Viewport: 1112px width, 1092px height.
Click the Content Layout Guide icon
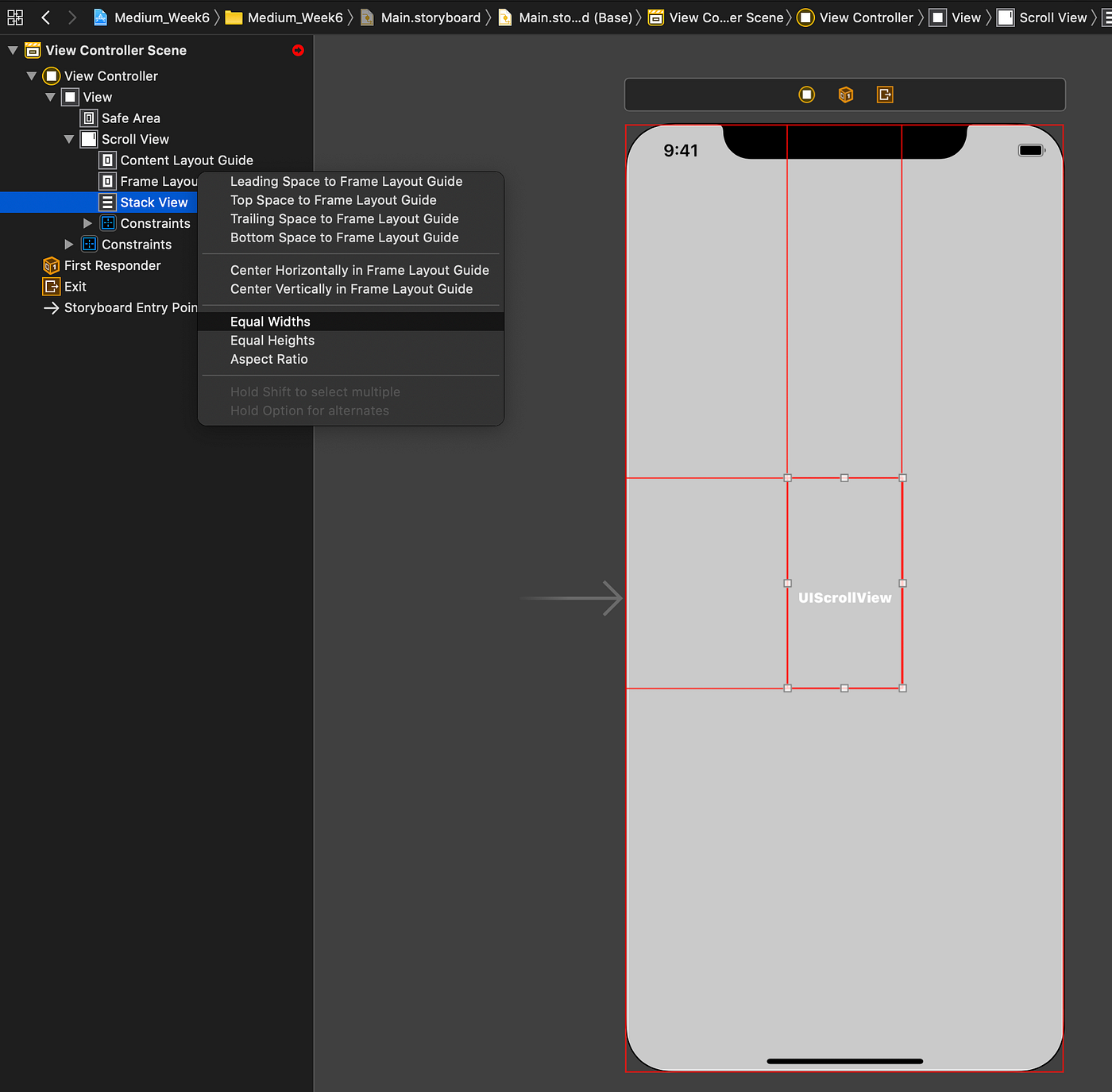tap(107, 160)
